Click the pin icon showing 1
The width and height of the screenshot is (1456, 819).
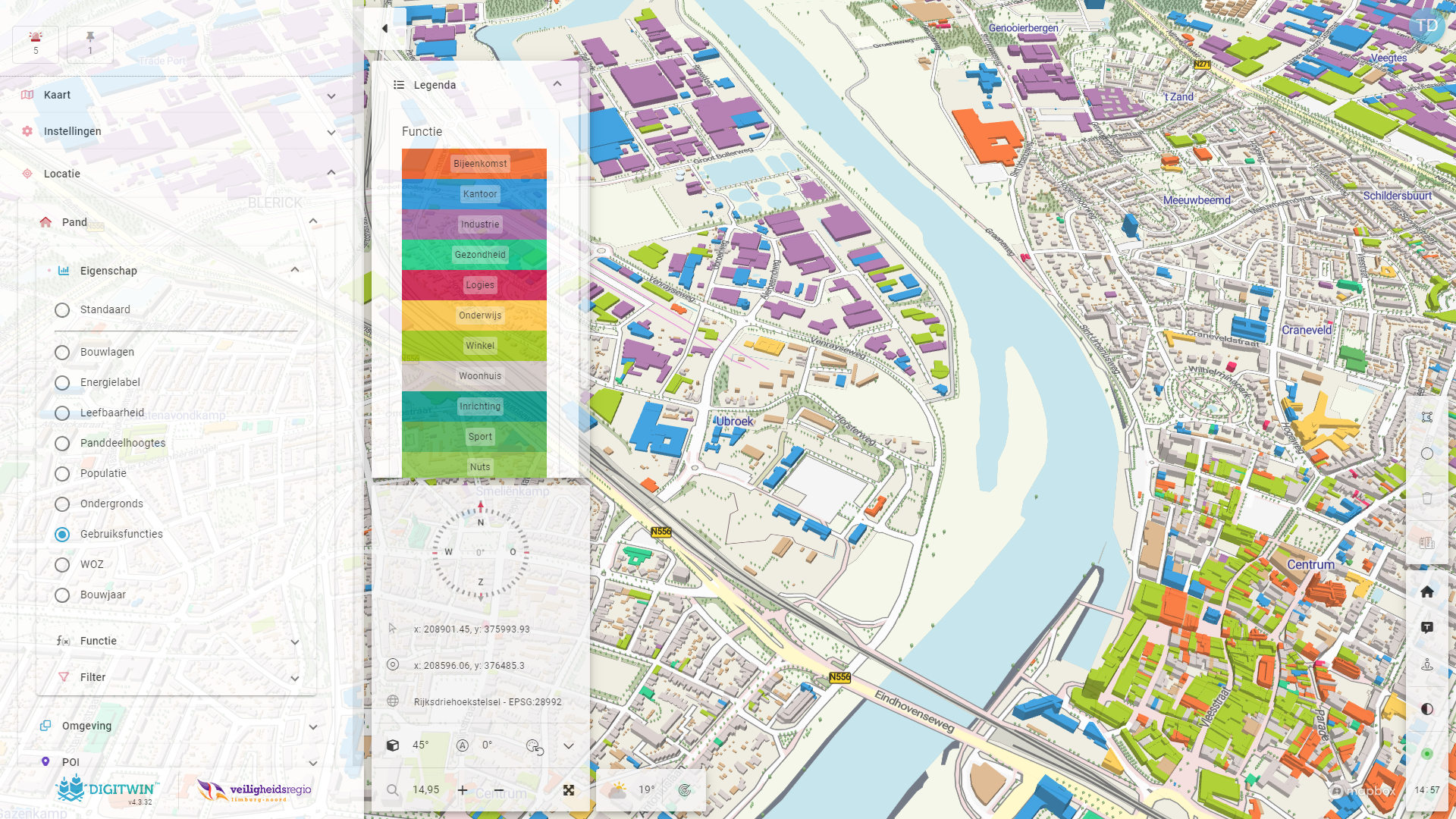coord(90,43)
